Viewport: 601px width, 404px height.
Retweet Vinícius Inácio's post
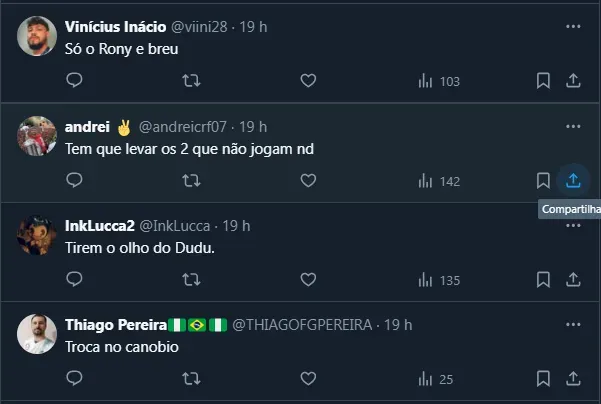191,81
